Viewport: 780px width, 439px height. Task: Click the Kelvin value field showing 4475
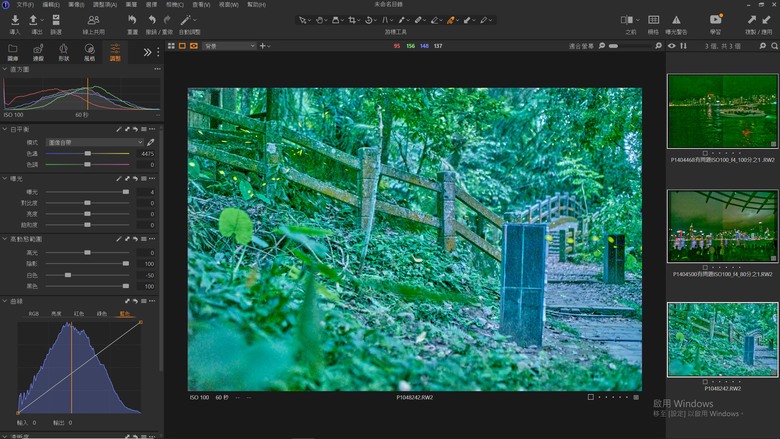(x=146, y=154)
